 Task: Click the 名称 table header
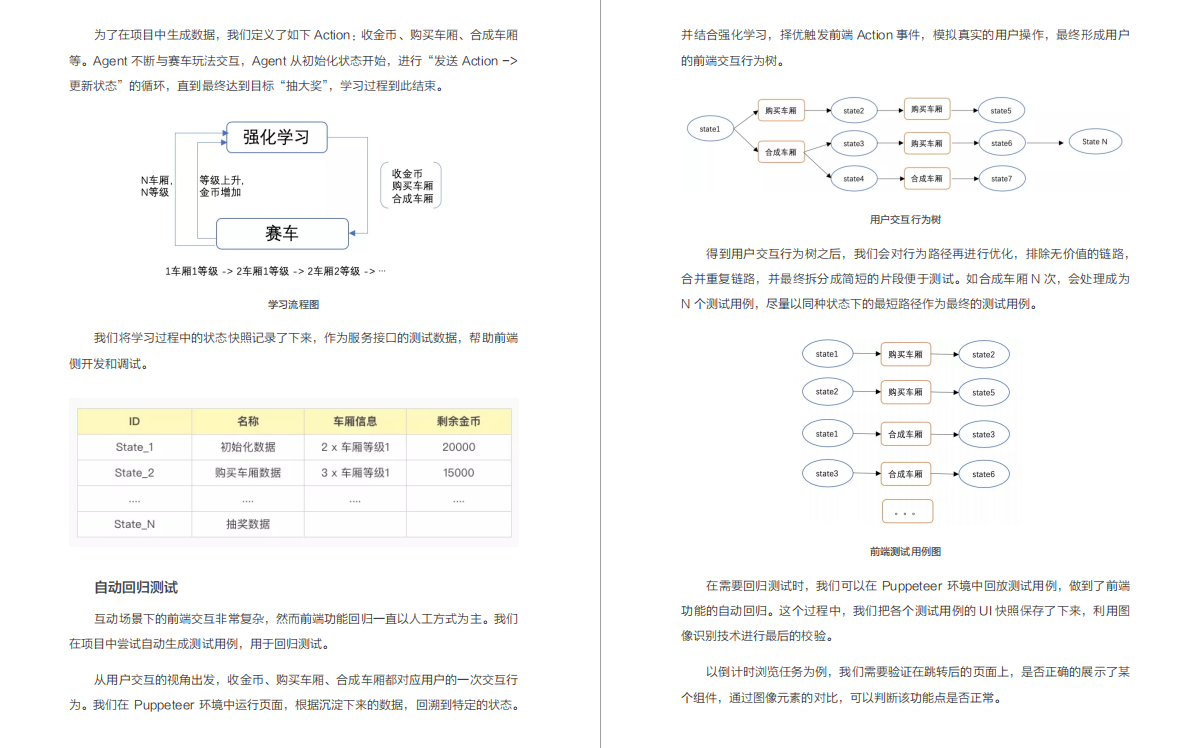(x=248, y=421)
